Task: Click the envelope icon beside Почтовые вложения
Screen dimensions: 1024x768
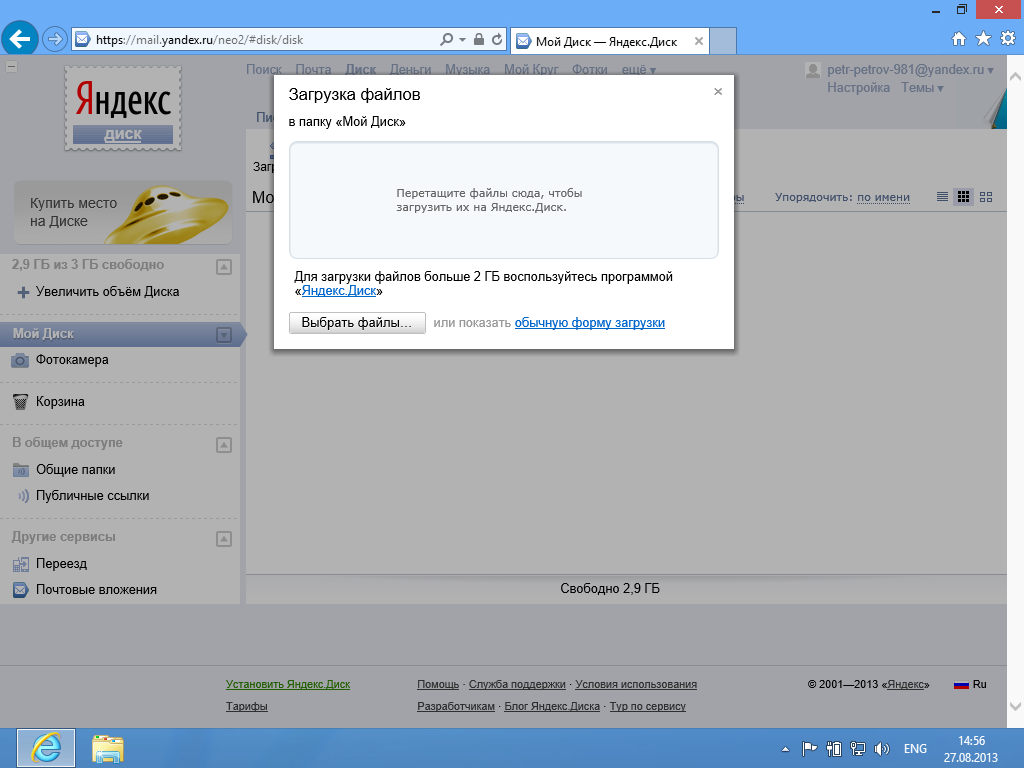Action: 20,590
